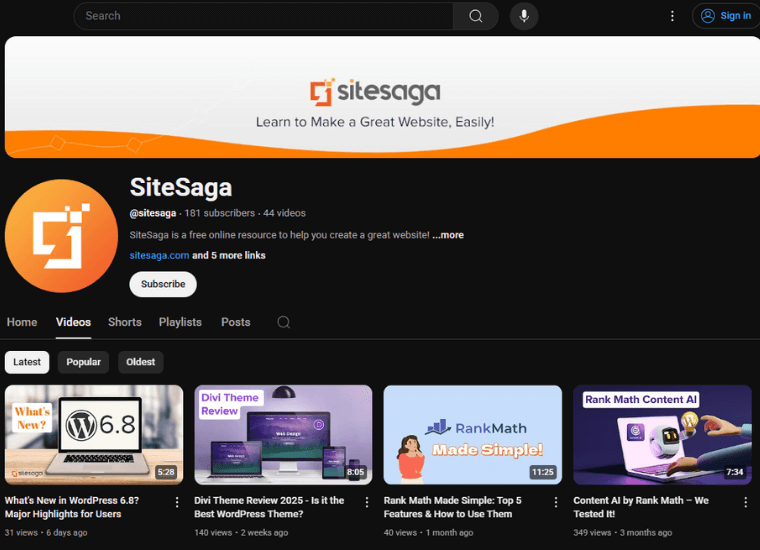Click the '@sitesaga' channel handle

tap(153, 213)
